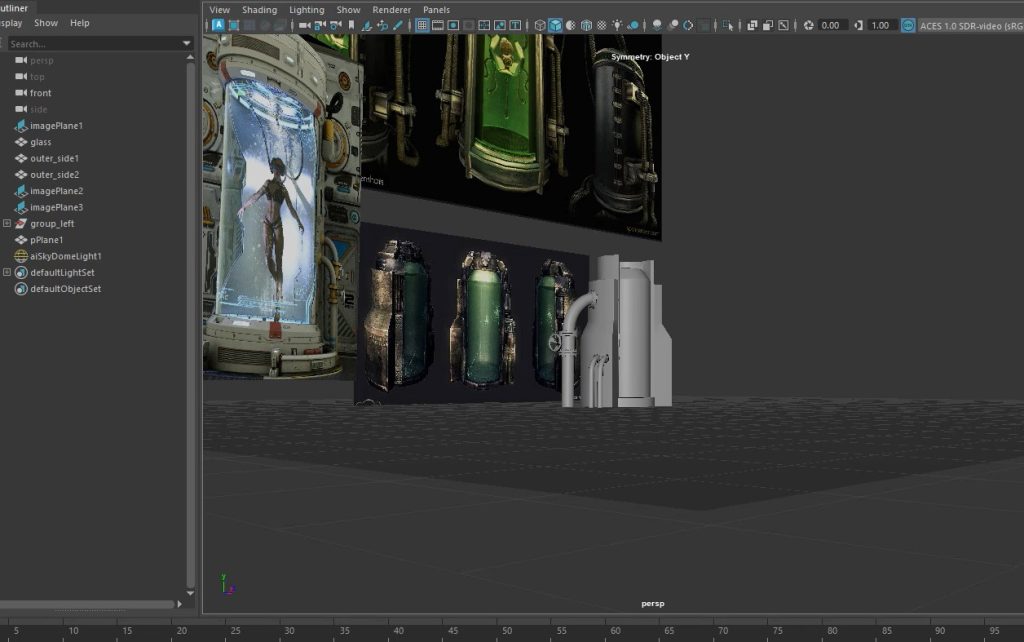Open the Outliner search filter dropdown arrow

pos(187,44)
